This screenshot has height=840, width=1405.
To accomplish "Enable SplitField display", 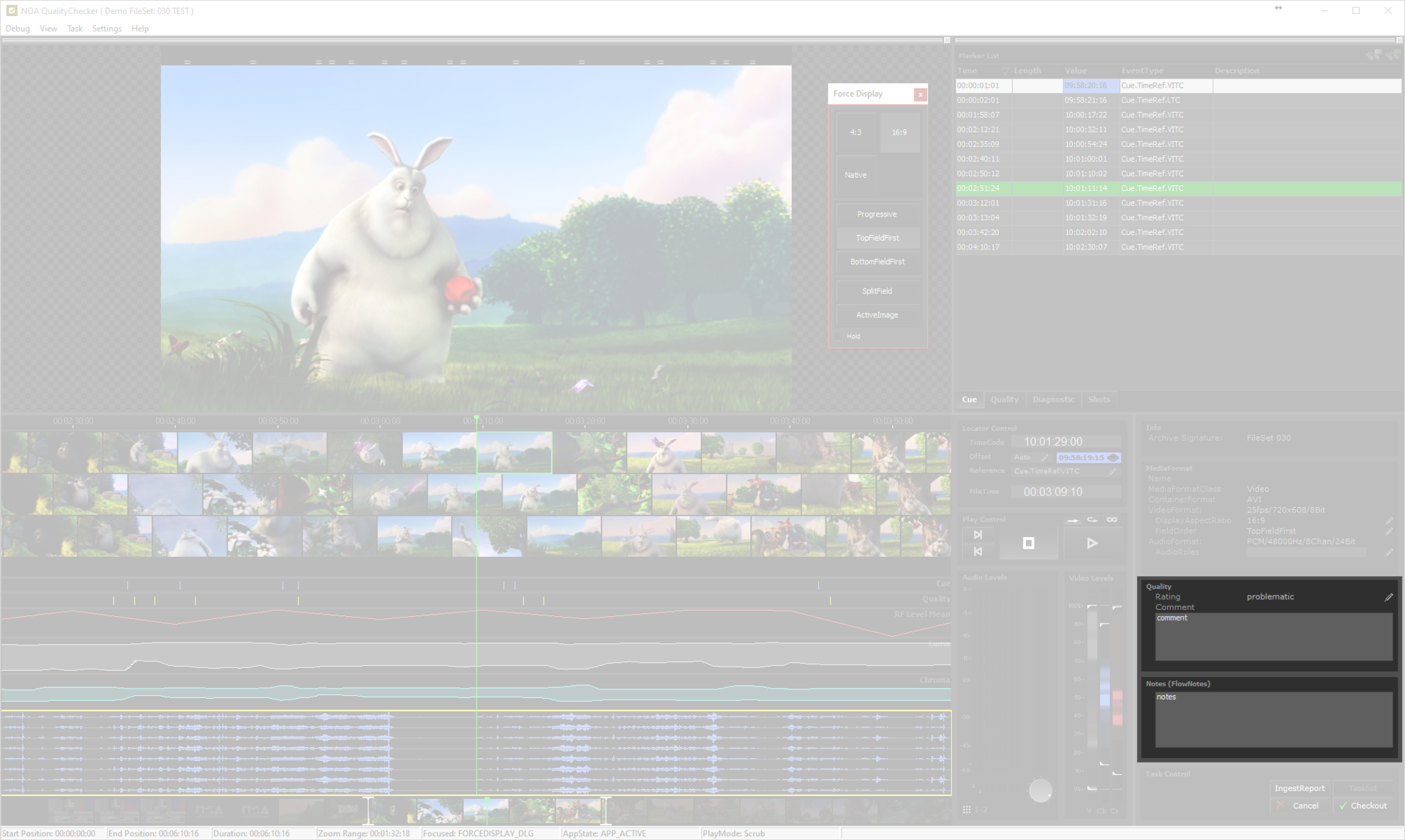I will pyautogui.click(x=877, y=291).
